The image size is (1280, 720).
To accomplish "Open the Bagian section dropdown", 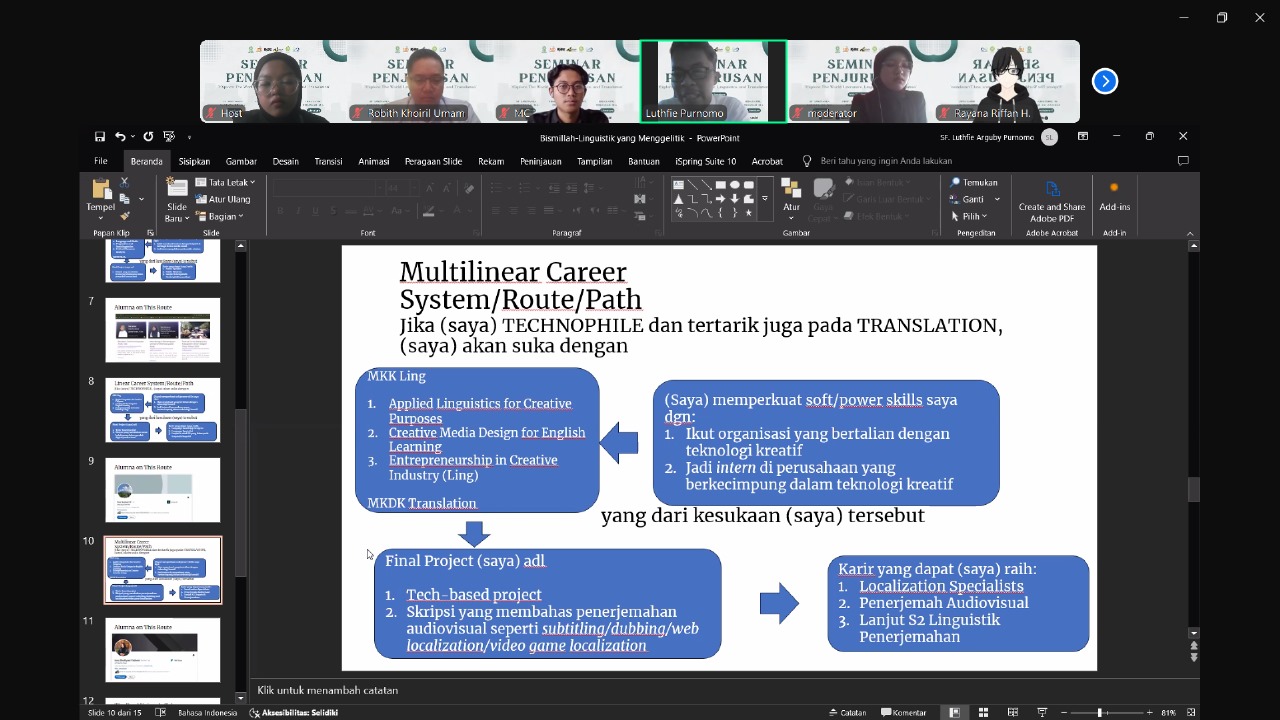I will click(221, 217).
